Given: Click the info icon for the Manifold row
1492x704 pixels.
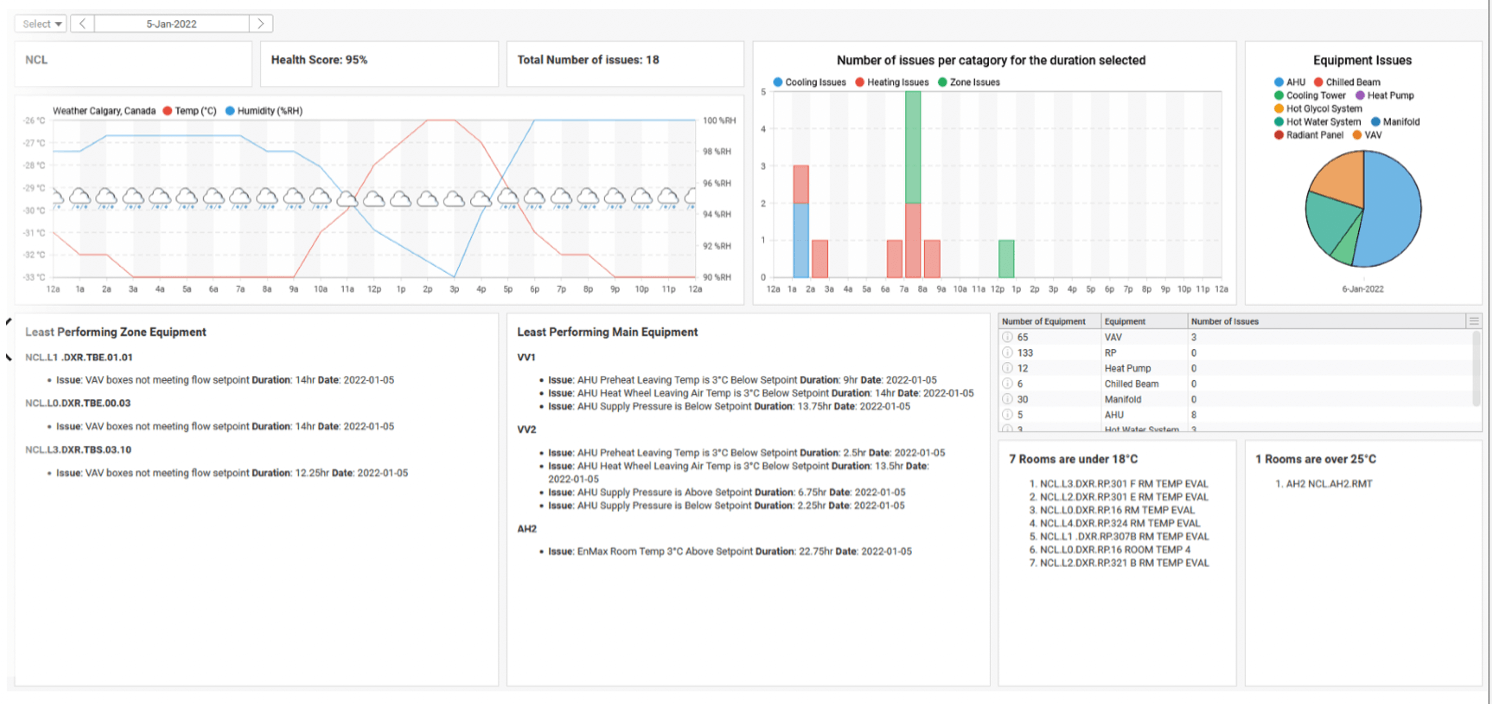Looking at the screenshot, I should [1008, 399].
